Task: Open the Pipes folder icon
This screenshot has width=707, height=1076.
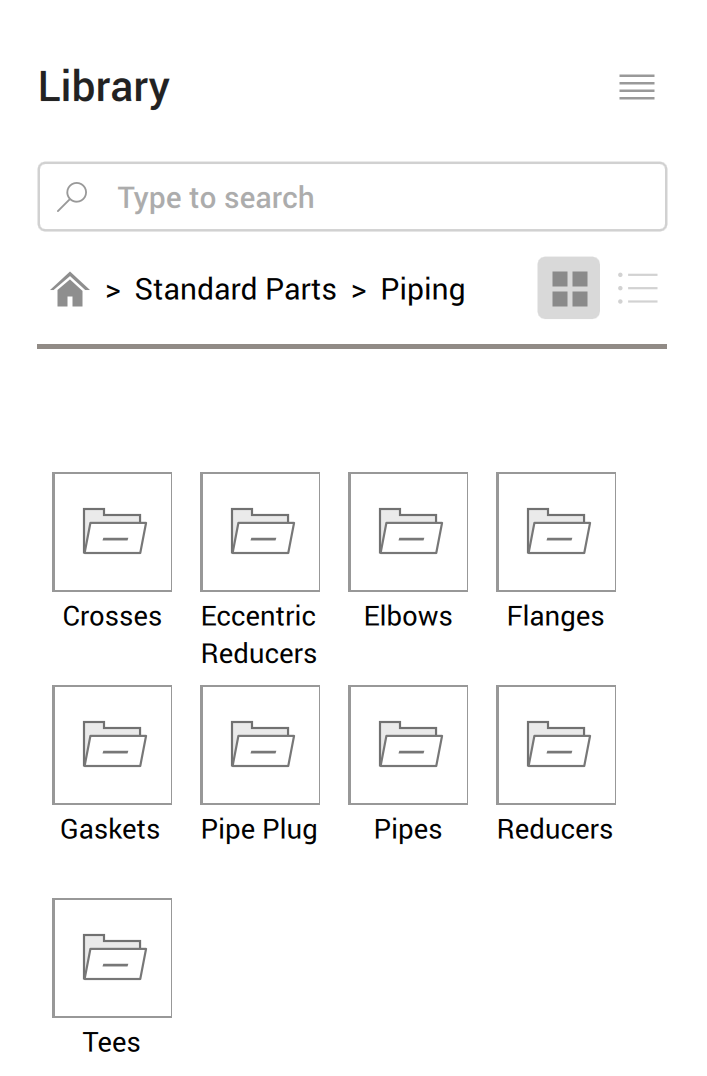Action: coord(408,744)
